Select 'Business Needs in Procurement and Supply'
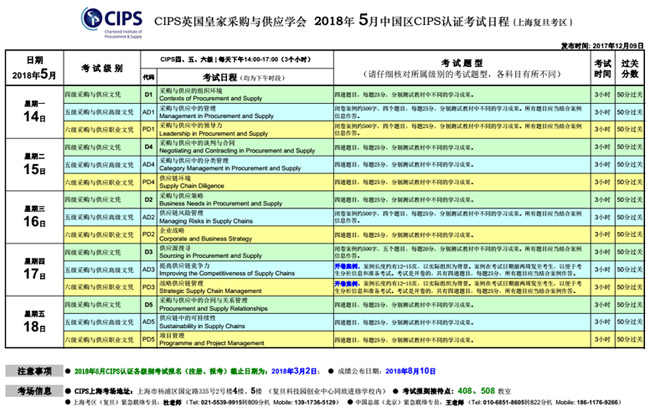650x412 pixels. (221, 204)
